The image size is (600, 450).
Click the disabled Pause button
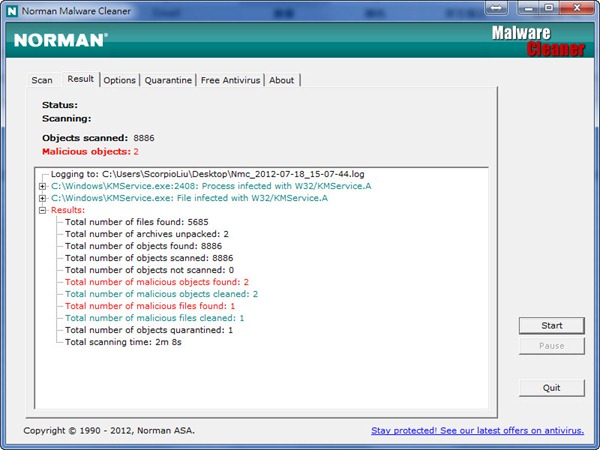click(x=551, y=346)
